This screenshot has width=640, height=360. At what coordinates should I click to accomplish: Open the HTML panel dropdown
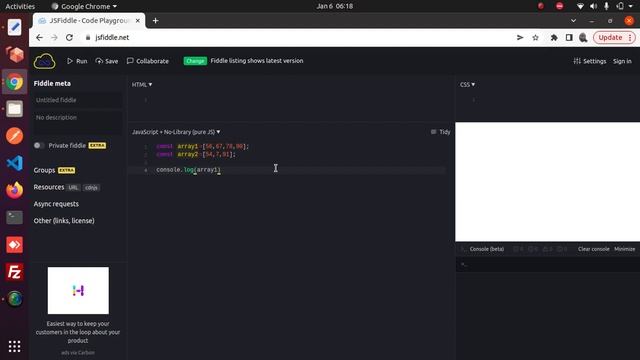coord(142,84)
